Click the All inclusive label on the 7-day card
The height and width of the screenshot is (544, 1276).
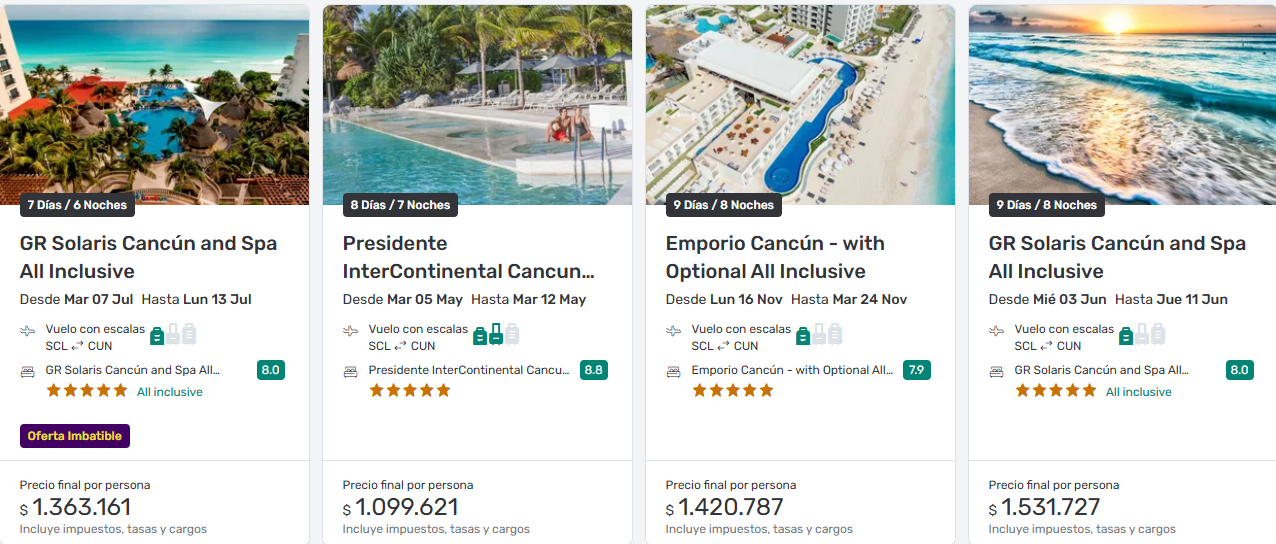click(170, 392)
